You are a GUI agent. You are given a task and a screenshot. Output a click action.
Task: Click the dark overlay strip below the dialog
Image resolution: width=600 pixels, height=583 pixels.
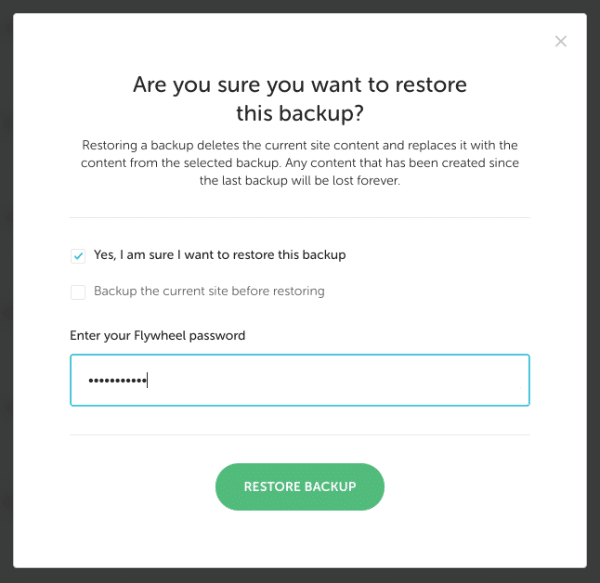tap(300, 576)
